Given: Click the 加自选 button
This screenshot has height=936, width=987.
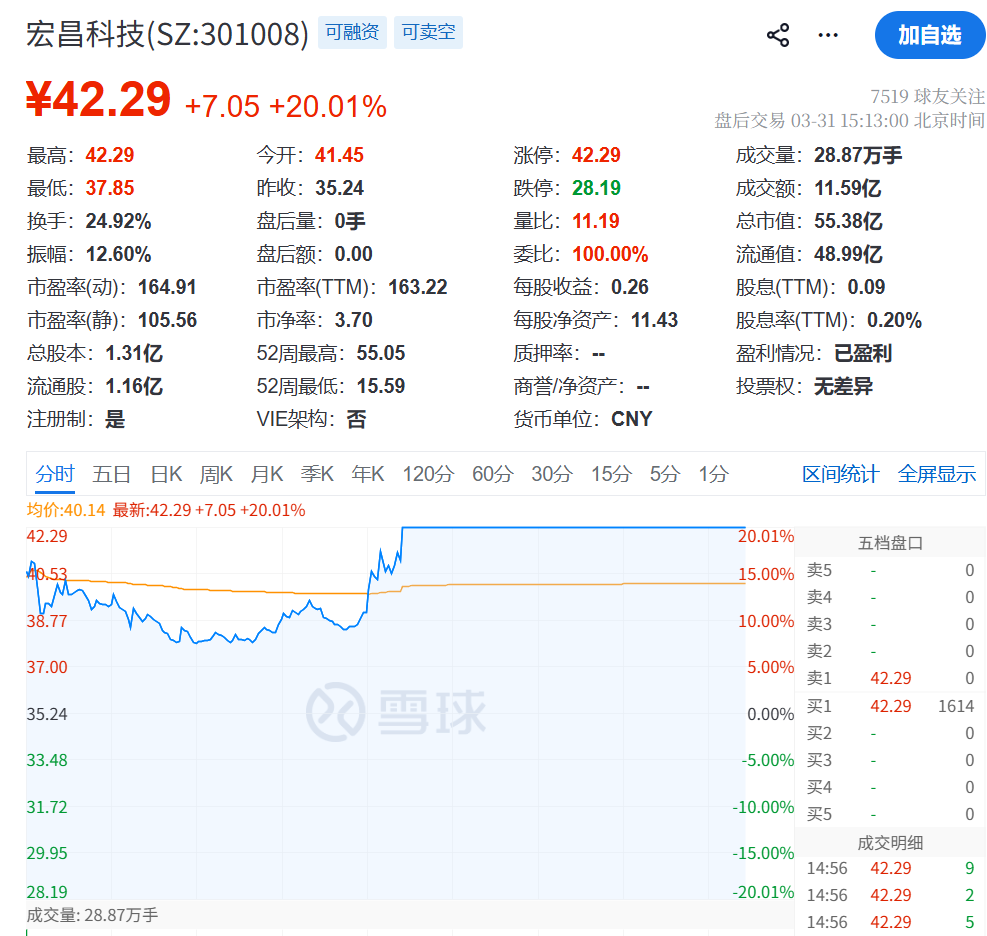Looking at the screenshot, I should 929,34.
